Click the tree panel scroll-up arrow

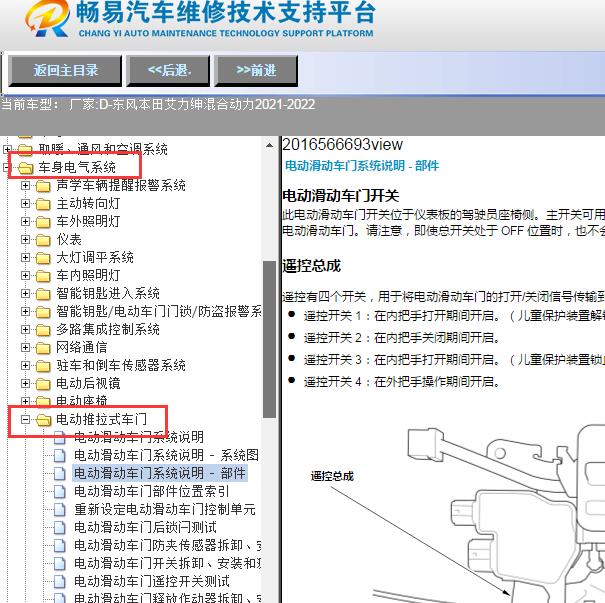coord(269,145)
